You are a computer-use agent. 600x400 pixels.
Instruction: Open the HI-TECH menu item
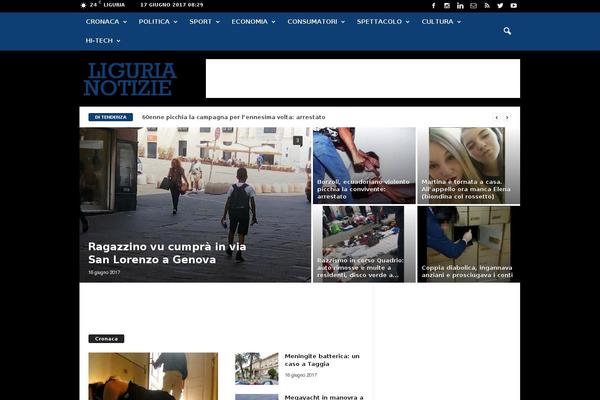pos(99,41)
